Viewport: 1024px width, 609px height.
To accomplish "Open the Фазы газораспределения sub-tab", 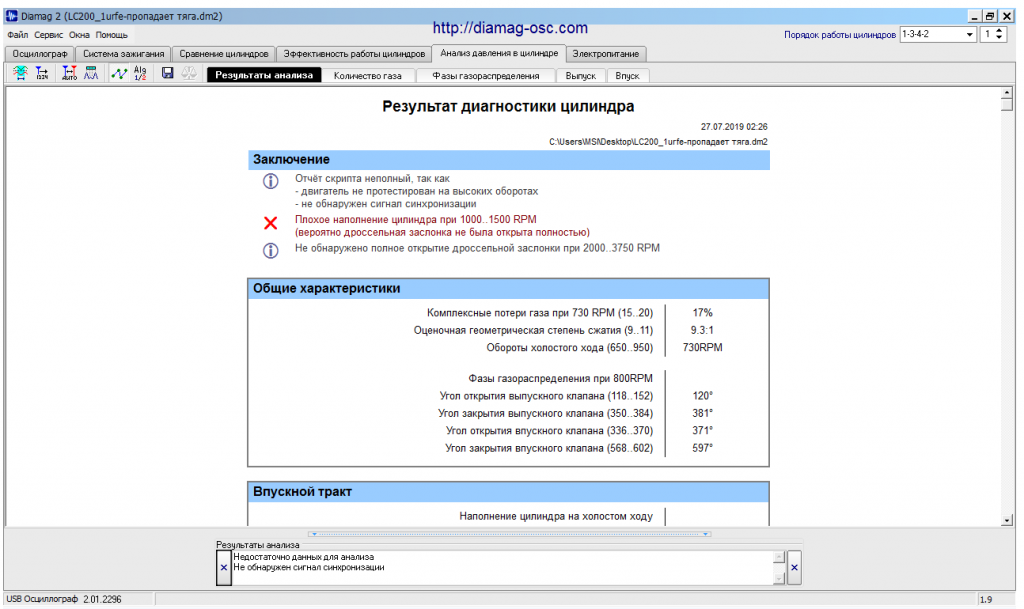I will pos(485,76).
